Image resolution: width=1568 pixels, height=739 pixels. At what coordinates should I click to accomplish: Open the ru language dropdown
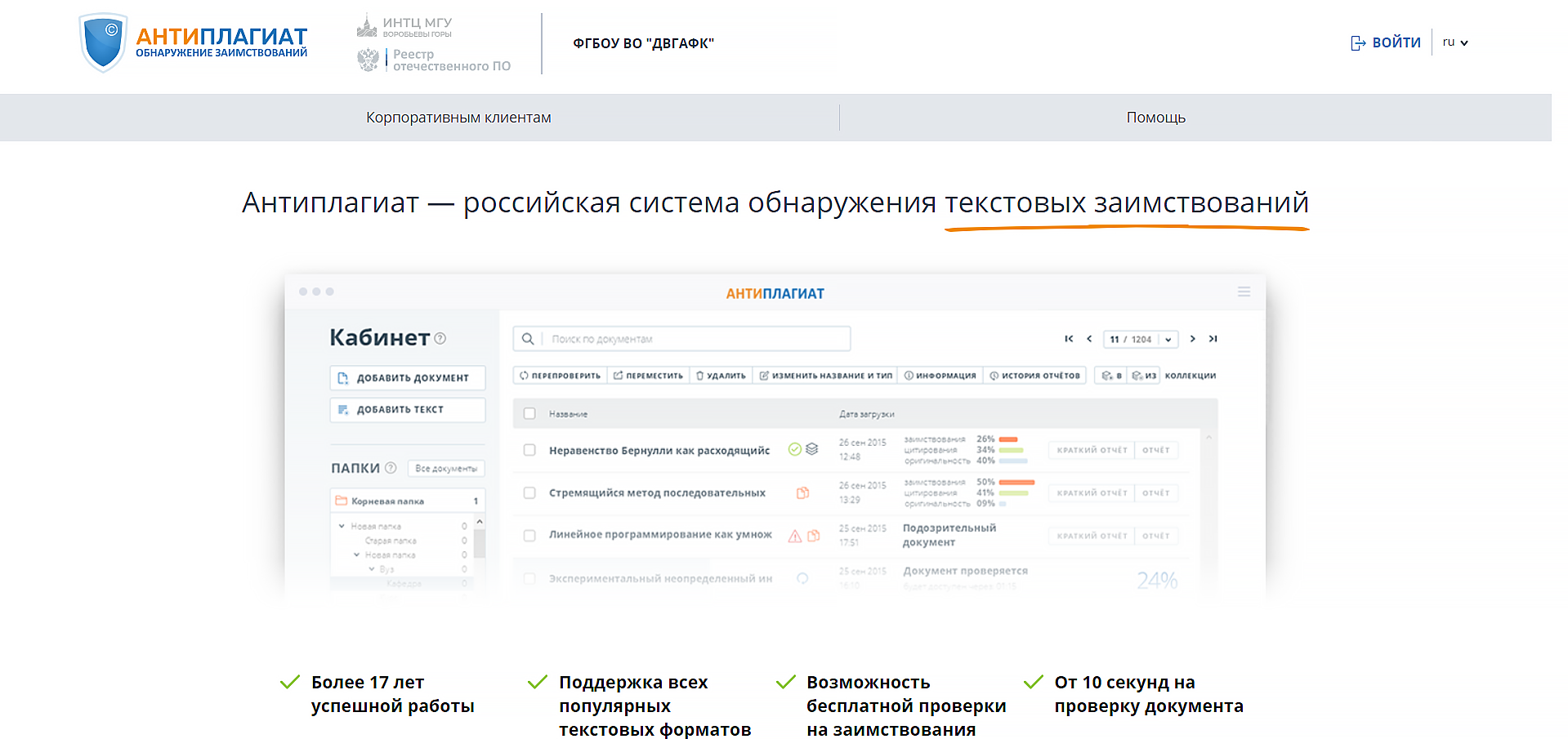1455,42
